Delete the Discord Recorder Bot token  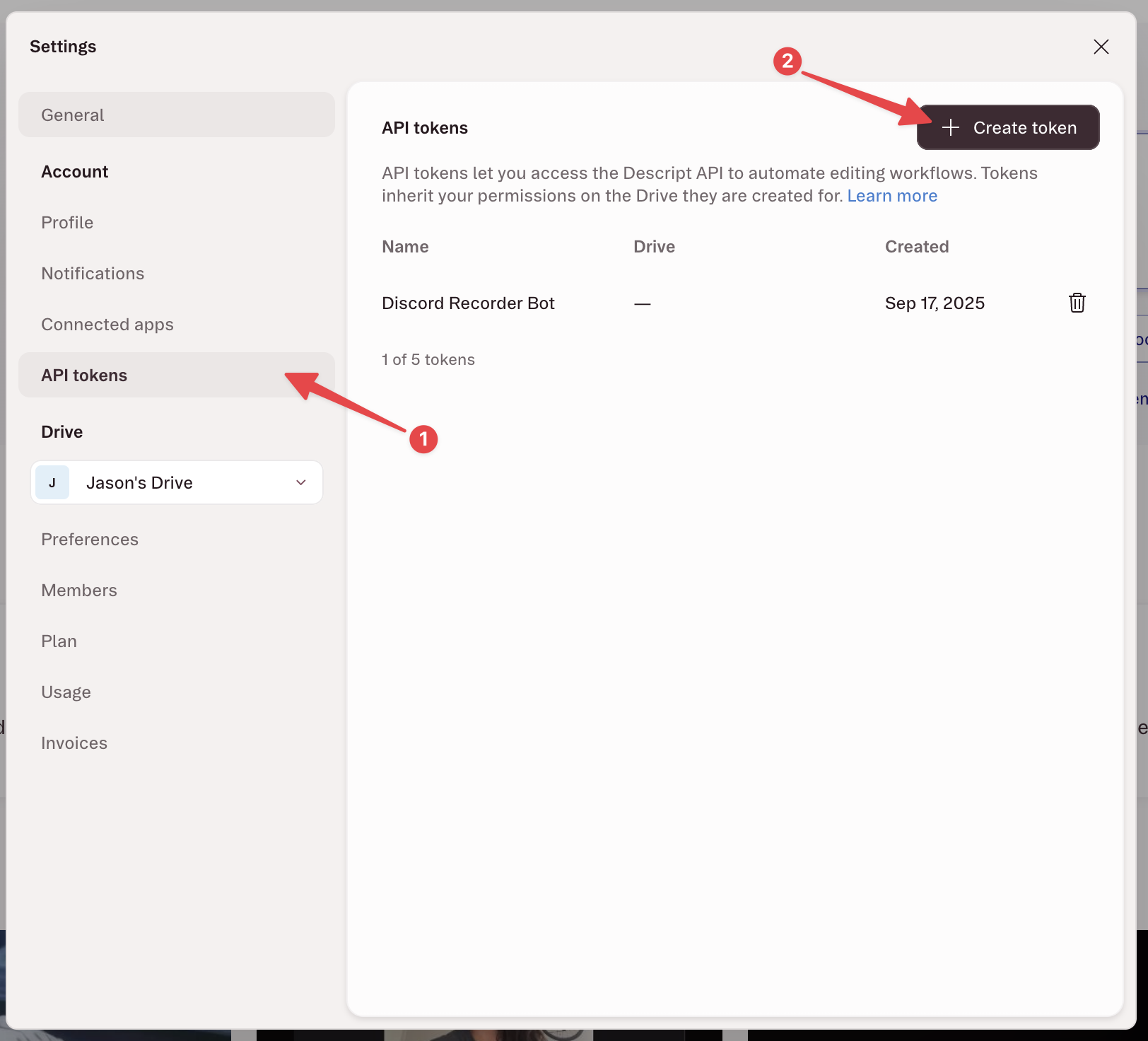click(1077, 303)
